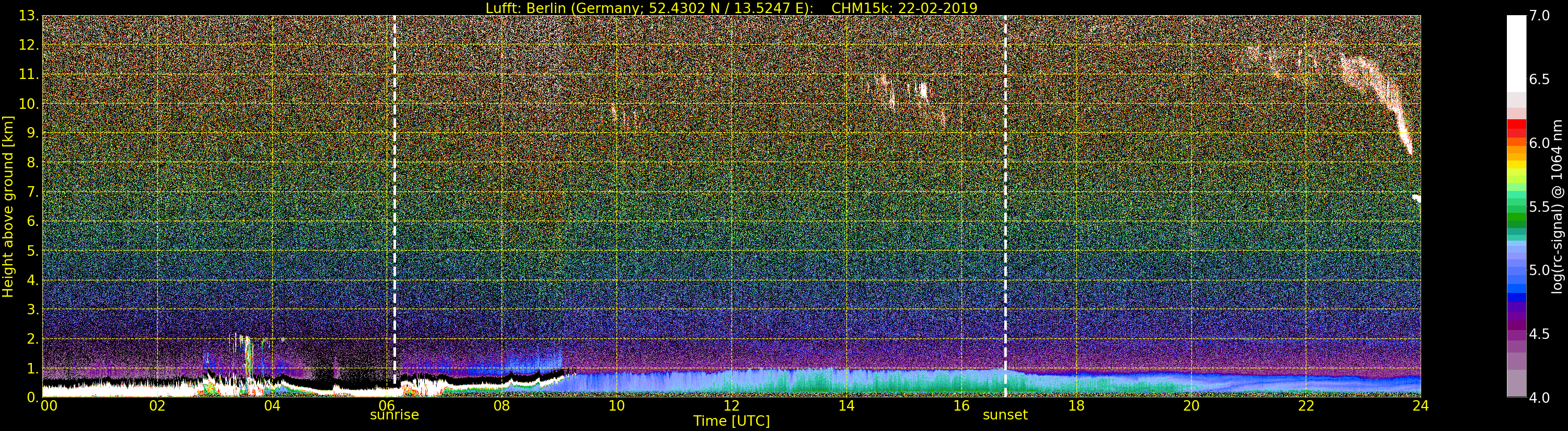Viewport: 1568px width, 431px height.
Task: Click the "4.5" colorbar tick label
Action: click(x=1539, y=334)
